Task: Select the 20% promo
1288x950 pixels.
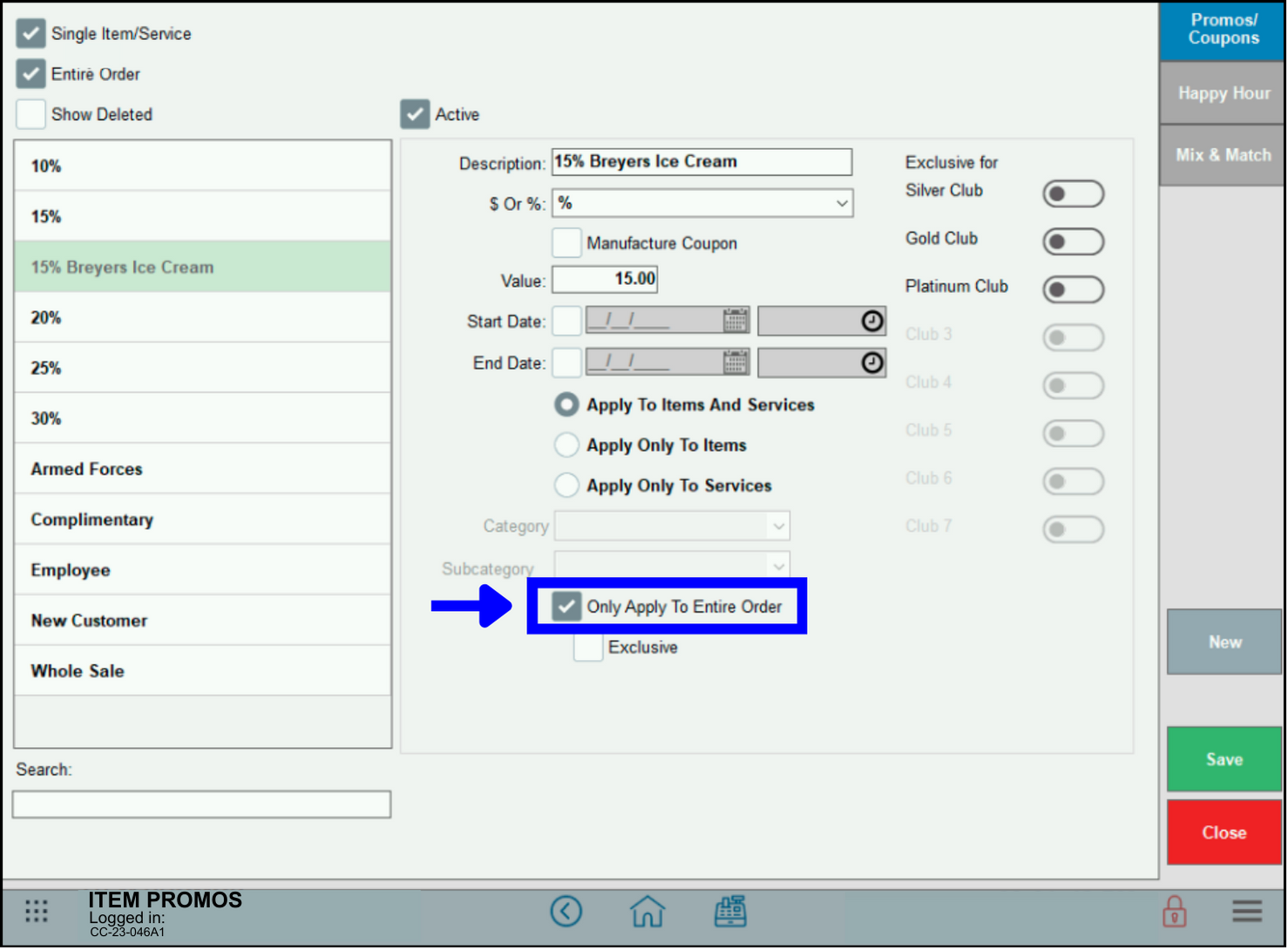Action: (202, 317)
